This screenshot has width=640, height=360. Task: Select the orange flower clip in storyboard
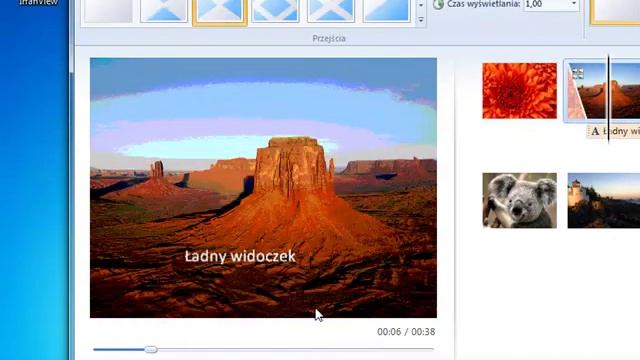point(519,91)
